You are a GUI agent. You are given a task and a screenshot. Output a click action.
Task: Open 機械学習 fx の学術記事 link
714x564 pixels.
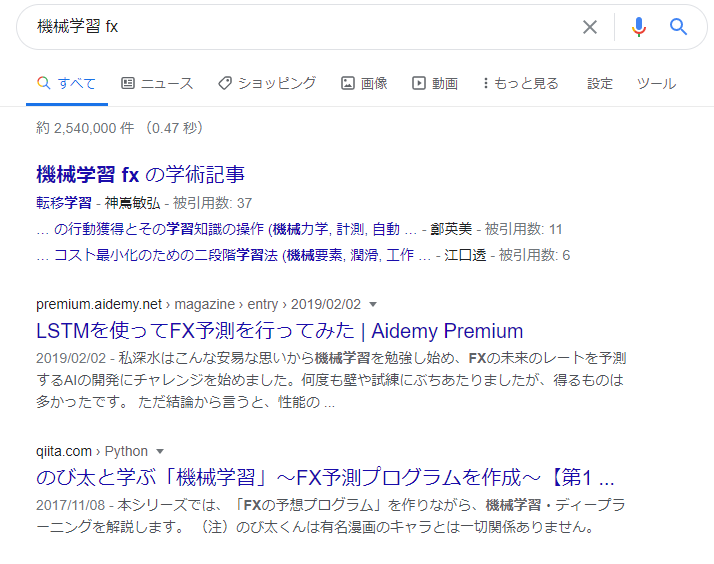click(x=140, y=174)
